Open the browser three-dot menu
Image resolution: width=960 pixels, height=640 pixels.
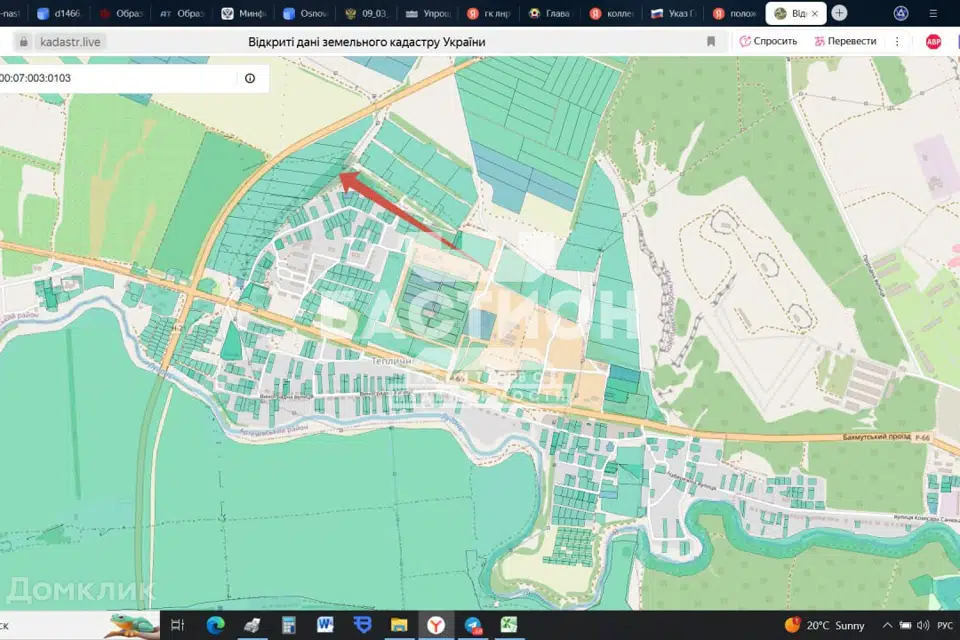click(897, 41)
